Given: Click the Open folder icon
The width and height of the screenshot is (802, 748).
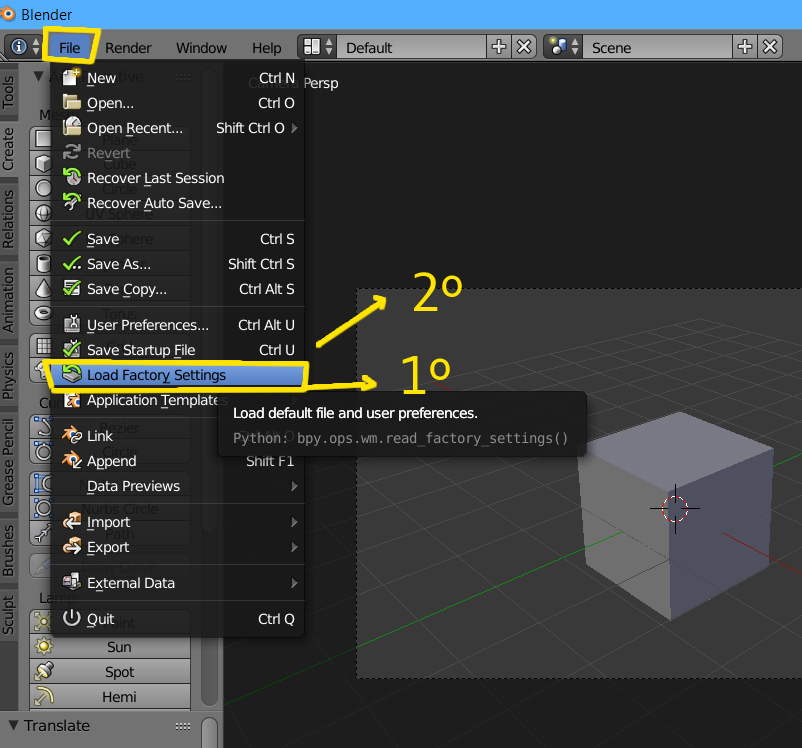Looking at the screenshot, I should click(x=72, y=102).
